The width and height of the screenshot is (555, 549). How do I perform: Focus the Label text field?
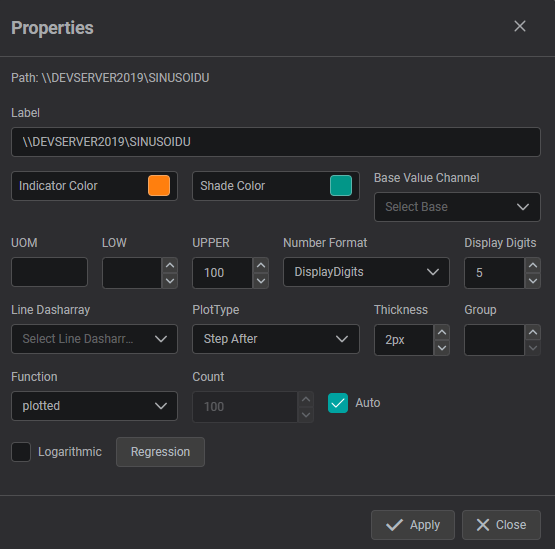[x=276, y=142]
